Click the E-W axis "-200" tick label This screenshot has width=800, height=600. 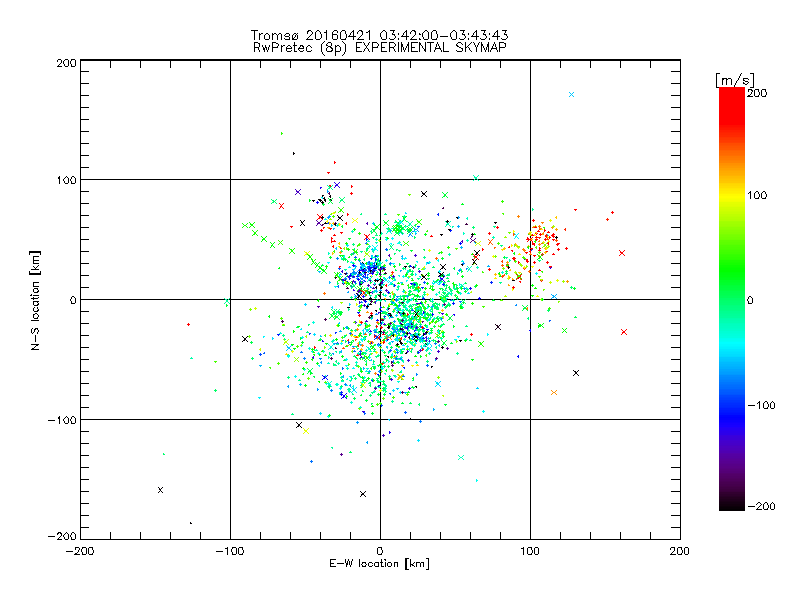pyautogui.click(x=80, y=551)
